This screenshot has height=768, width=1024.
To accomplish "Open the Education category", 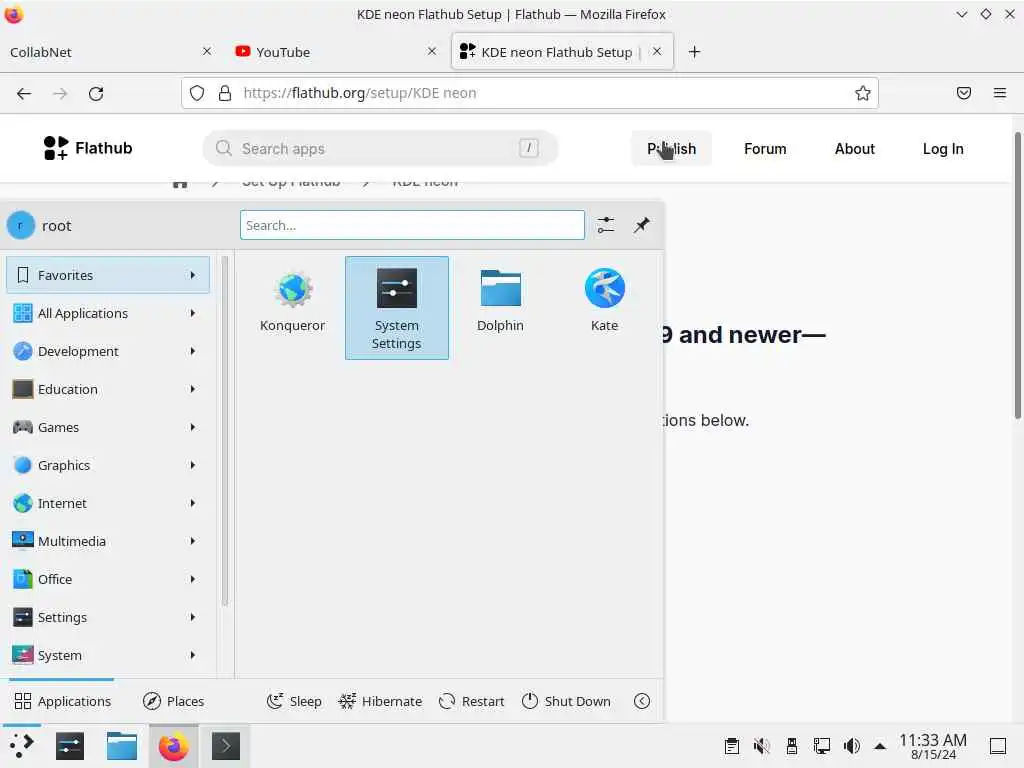I will point(108,389).
